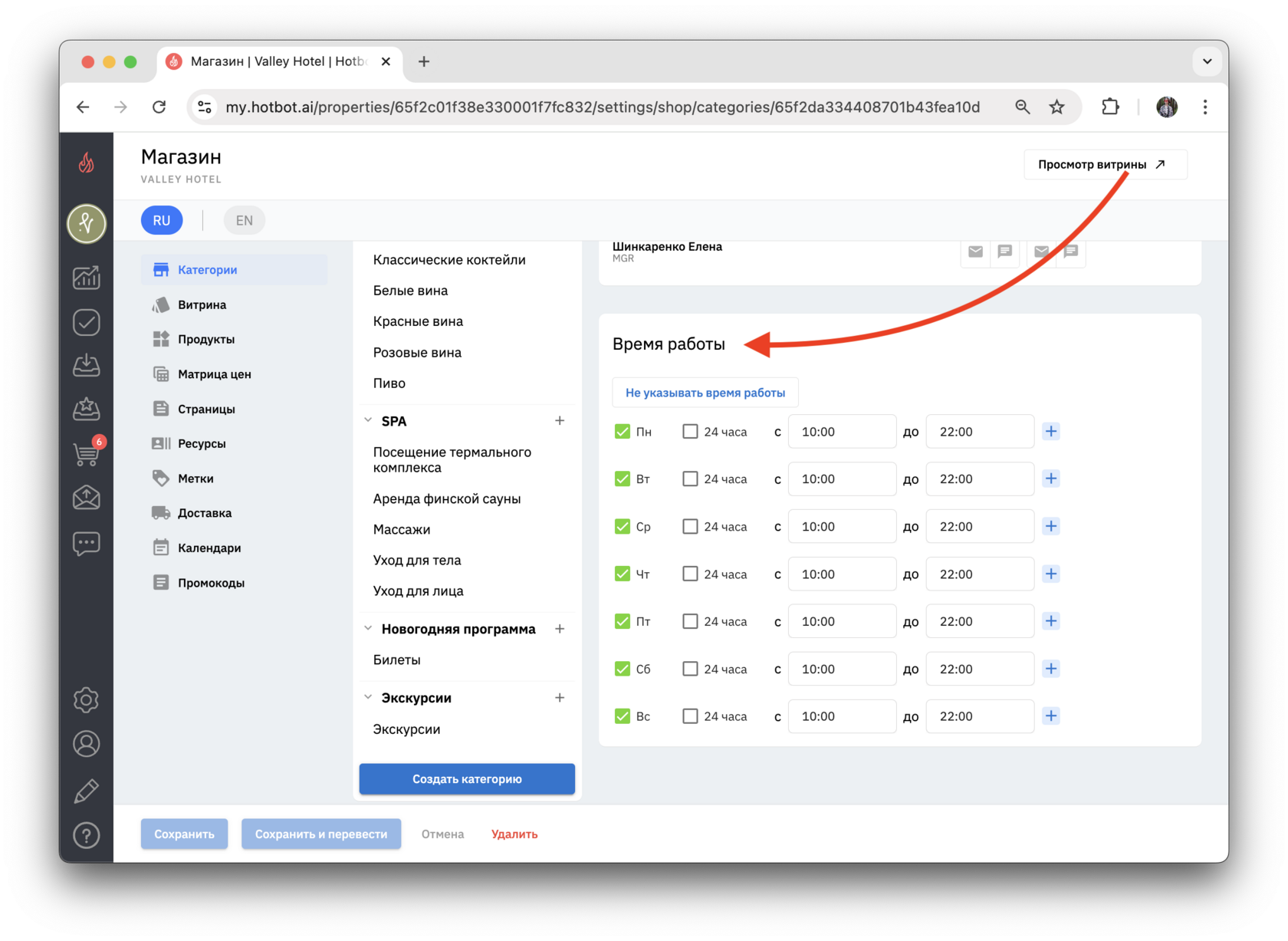Bookmark this page with the star icon
Viewport: 1288px width, 941px height.
tap(1057, 107)
